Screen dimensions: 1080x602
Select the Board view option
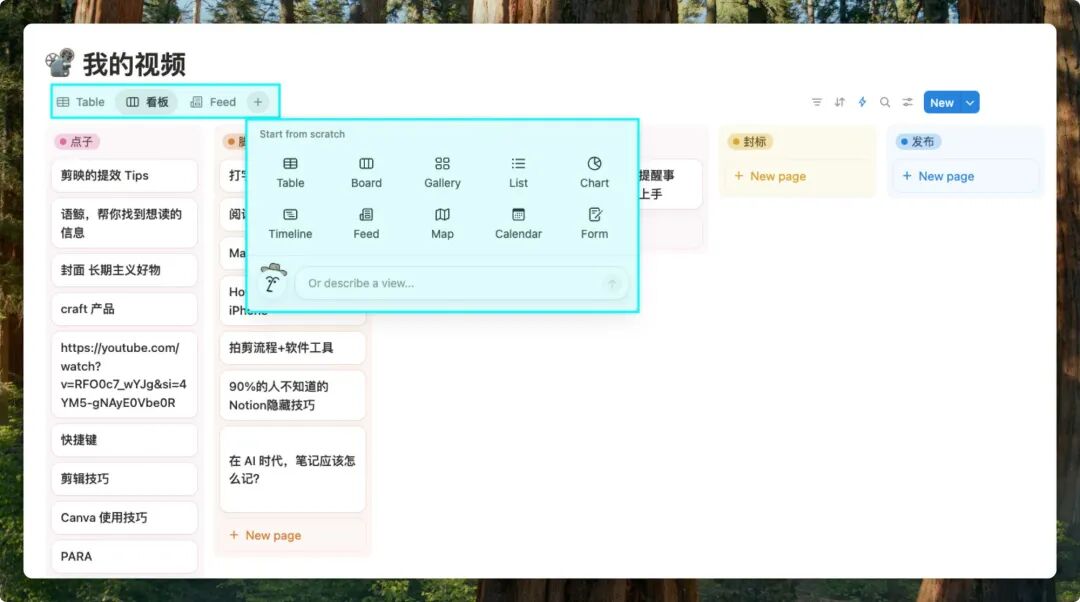(366, 172)
